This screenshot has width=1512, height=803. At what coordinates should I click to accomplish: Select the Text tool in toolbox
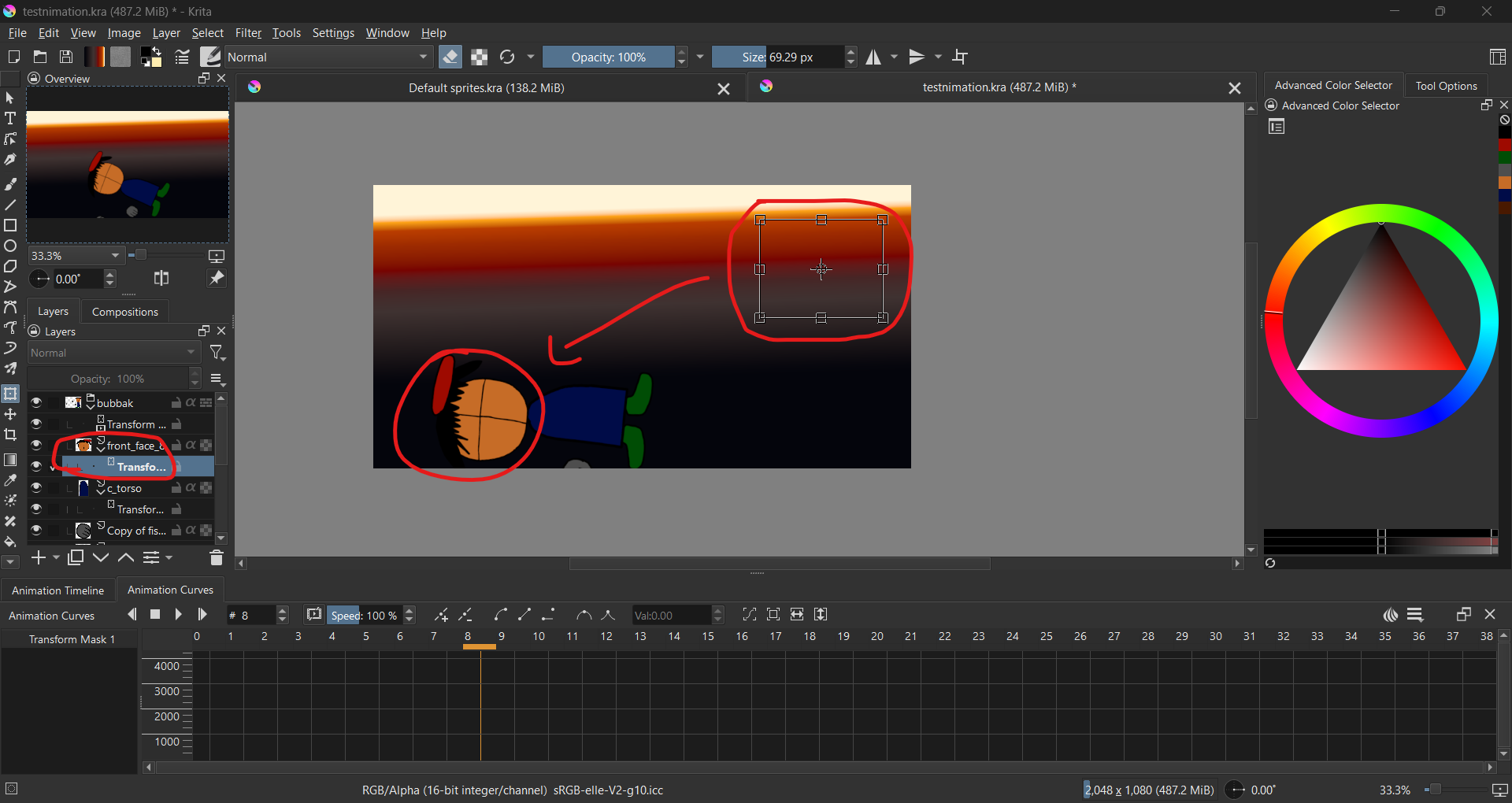coord(10,119)
